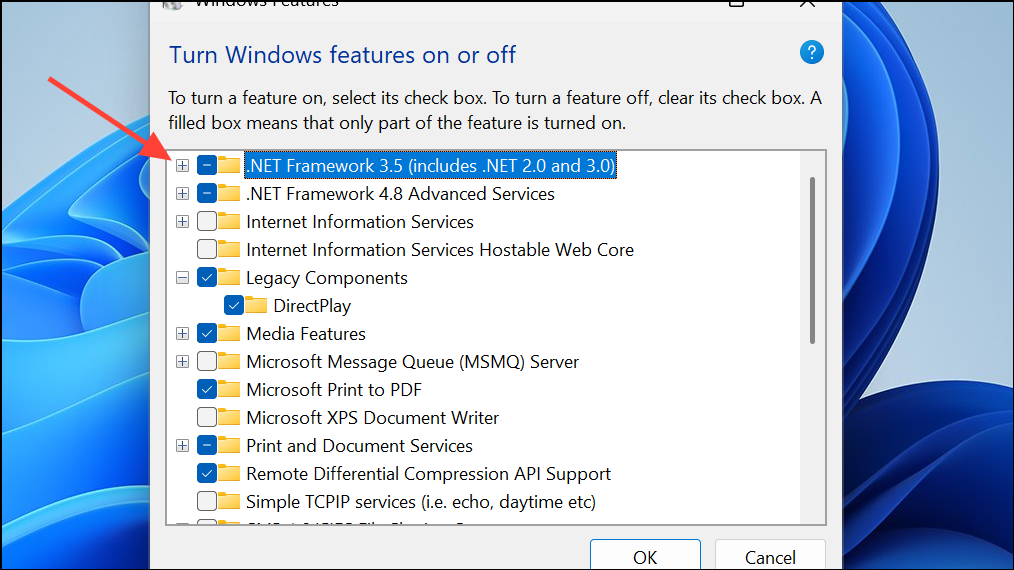The width and height of the screenshot is (1014, 570).
Task: Toggle the .NET Framework 3.5 checkbox
Action: [207, 165]
